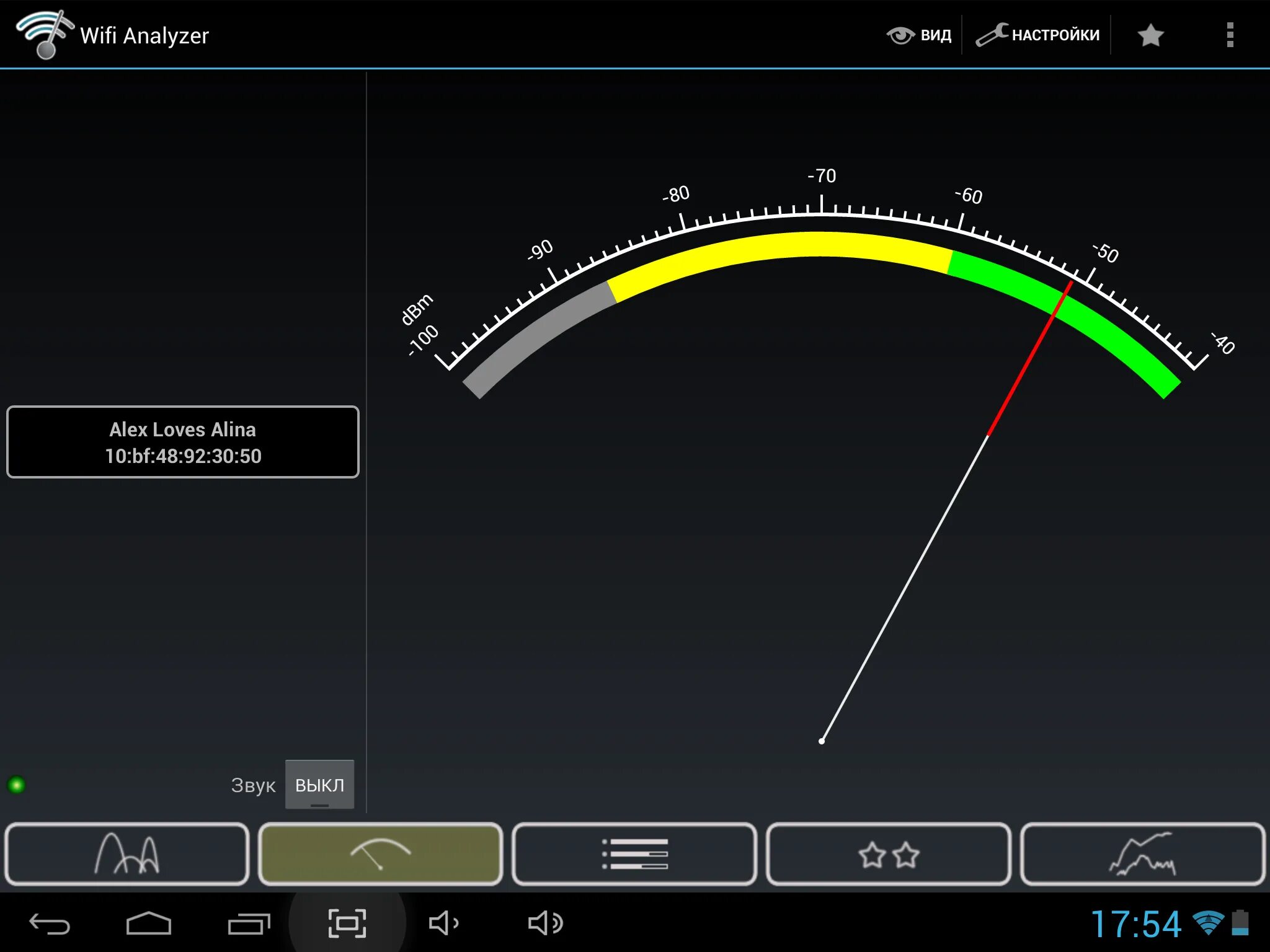Select the signal meter view tab
The image size is (1270, 952).
pos(380,854)
